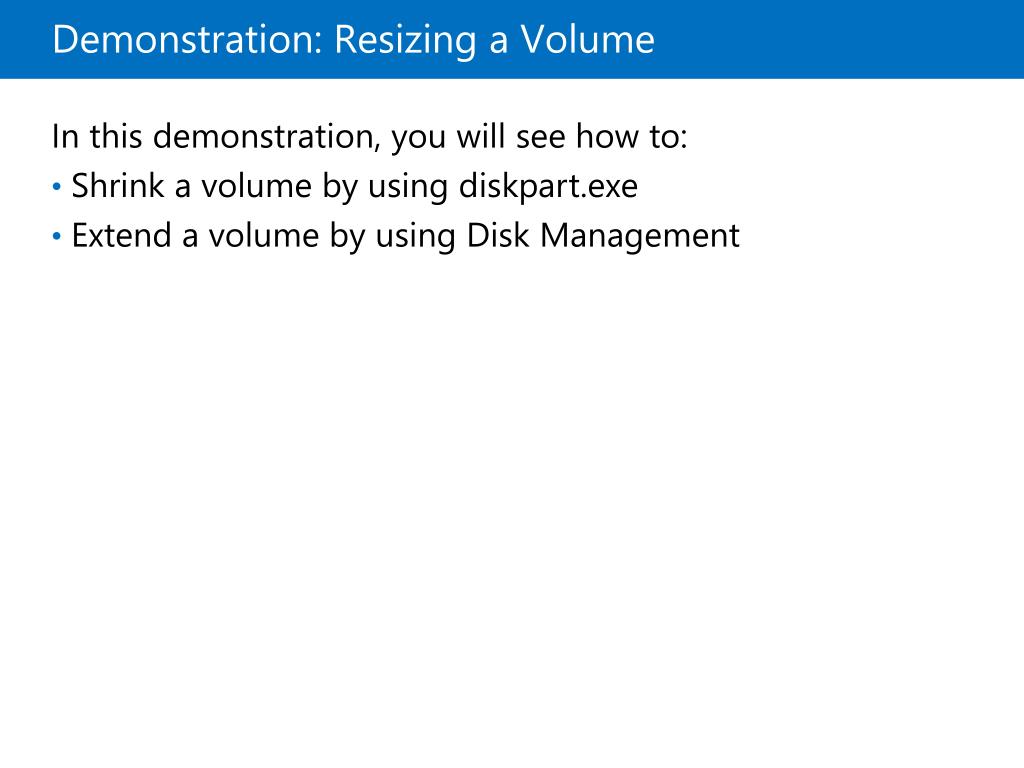Click the blue dot before 'Shrink'

click(x=57, y=187)
